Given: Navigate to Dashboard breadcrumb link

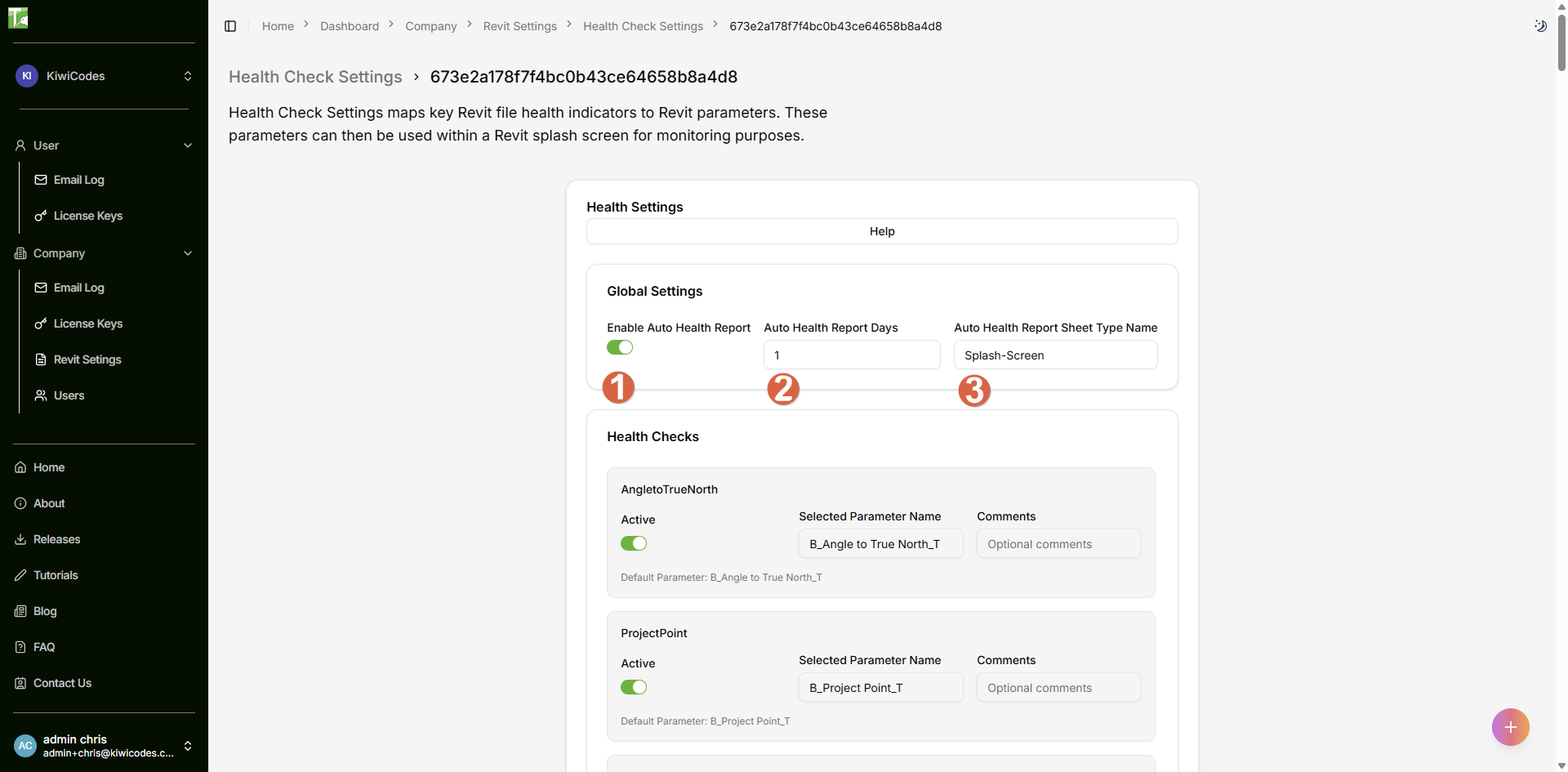Looking at the screenshot, I should pos(350,26).
